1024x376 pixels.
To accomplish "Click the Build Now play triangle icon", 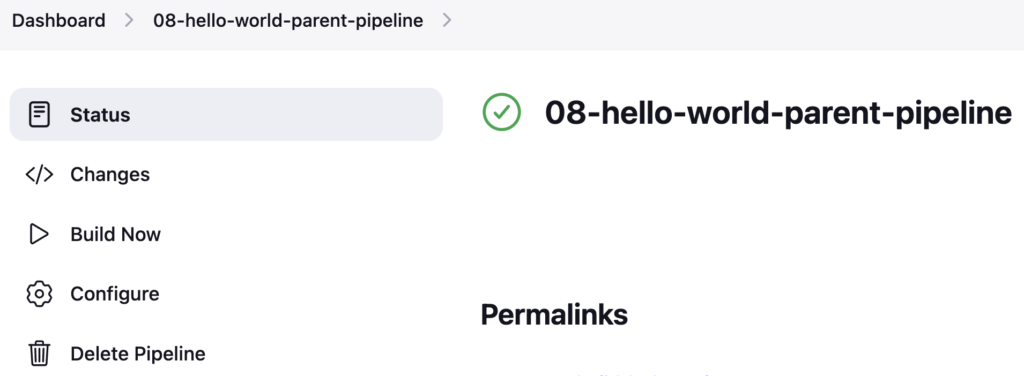I will point(39,234).
